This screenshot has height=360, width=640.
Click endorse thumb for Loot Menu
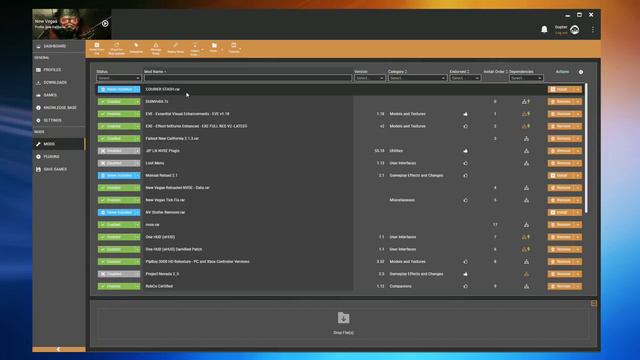coord(465,163)
